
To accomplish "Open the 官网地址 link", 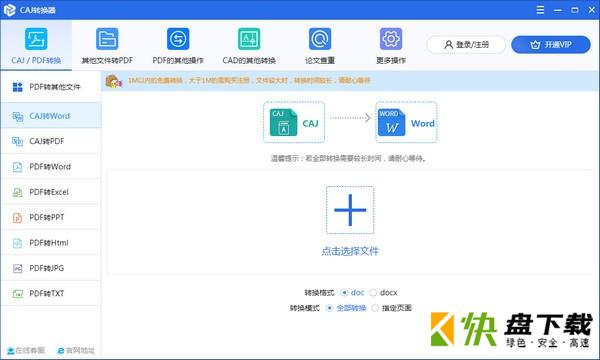I will tap(76, 350).
